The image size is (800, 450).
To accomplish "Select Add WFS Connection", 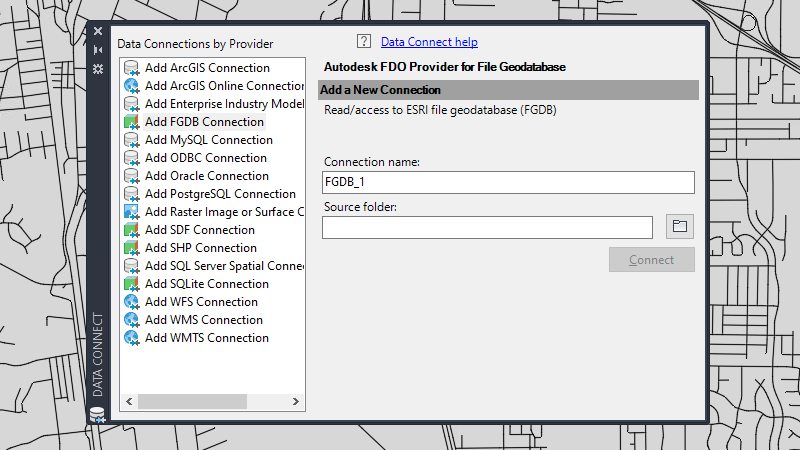I will 201,302.
